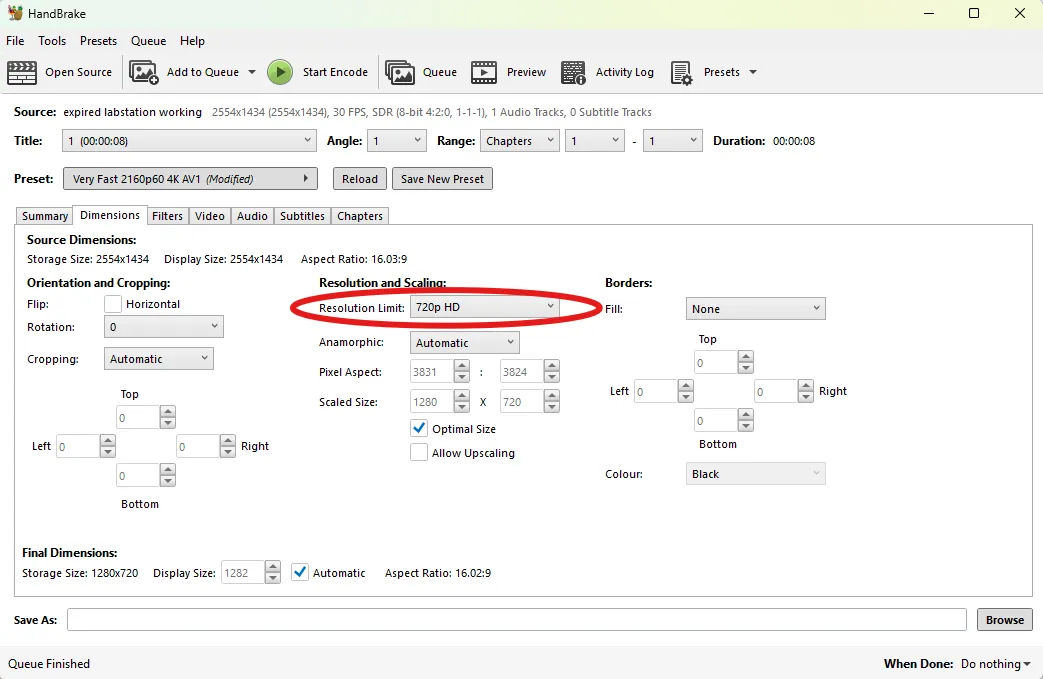Viewport: 1043px width, 679px height.
Task: Open the Cropping Automatic dropdown
Action: [x=158, y=358]
